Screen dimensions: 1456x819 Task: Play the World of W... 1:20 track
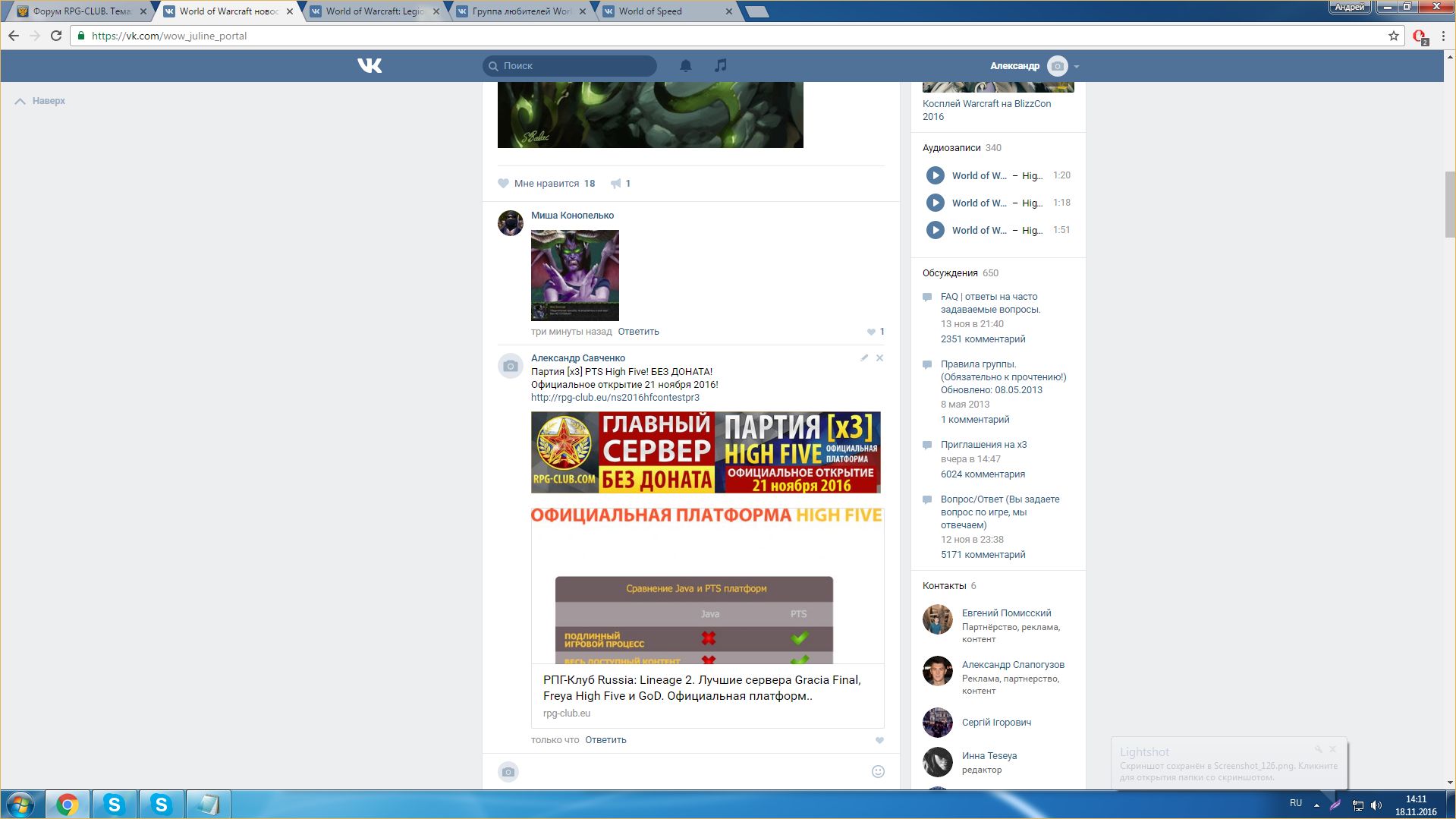(x=936, y=175)
